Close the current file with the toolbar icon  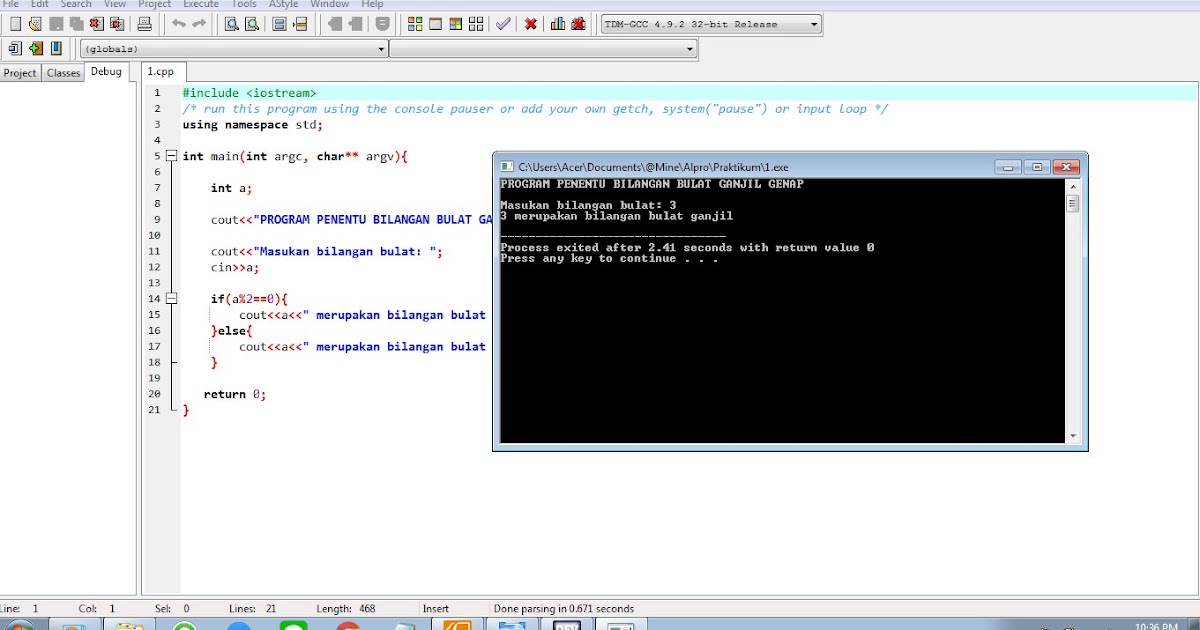click(x=97, y=24)
